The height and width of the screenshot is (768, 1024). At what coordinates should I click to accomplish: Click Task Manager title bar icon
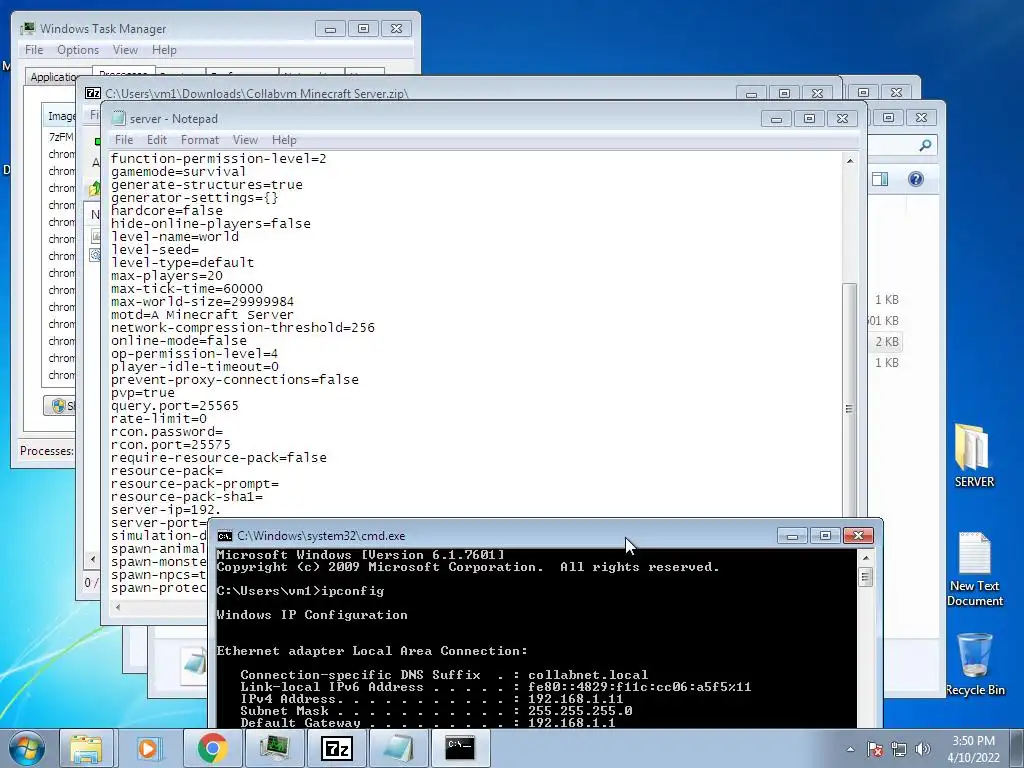pyautogui.click(x=27, y=28)
